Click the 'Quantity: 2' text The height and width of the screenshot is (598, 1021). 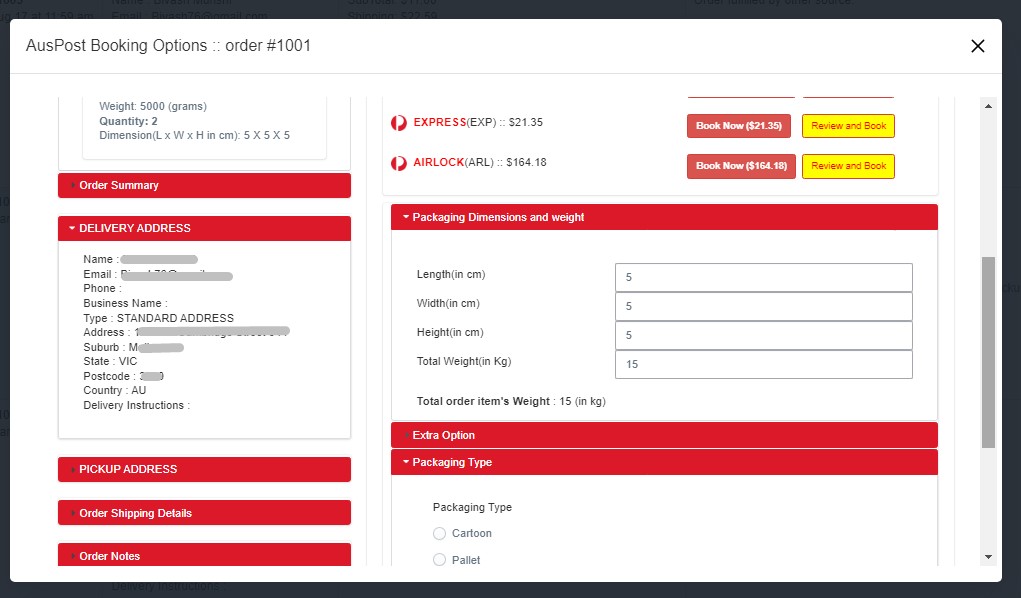pyautogui.click(x=128, y=121)
